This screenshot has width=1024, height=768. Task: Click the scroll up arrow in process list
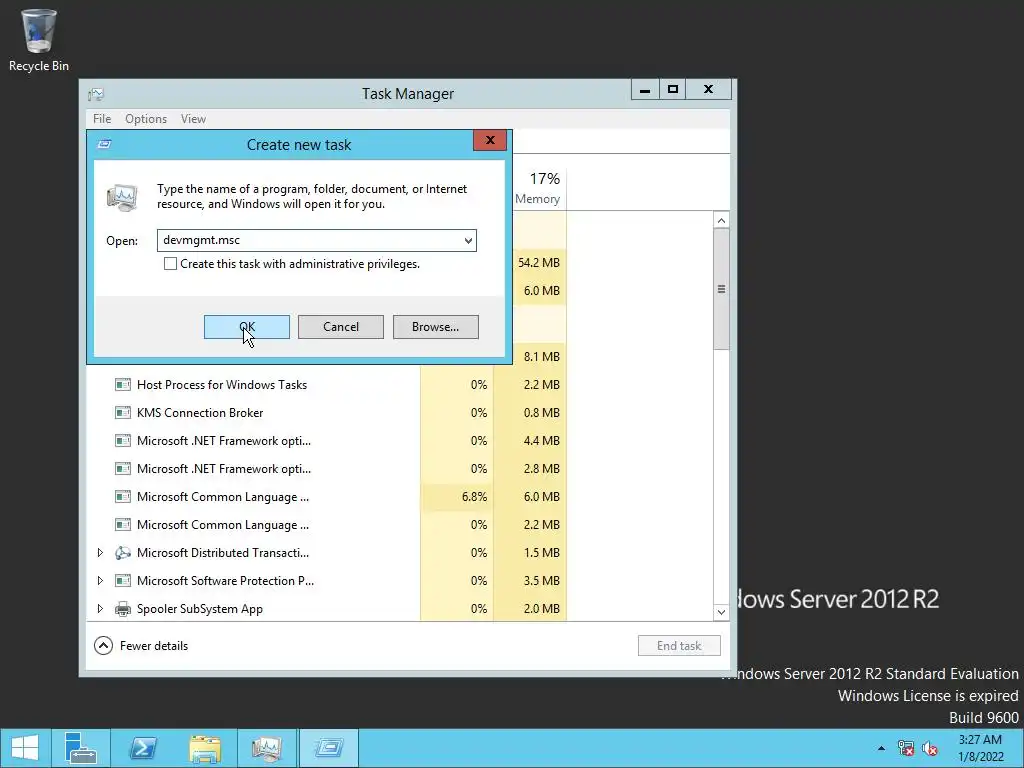pos(721,221)
